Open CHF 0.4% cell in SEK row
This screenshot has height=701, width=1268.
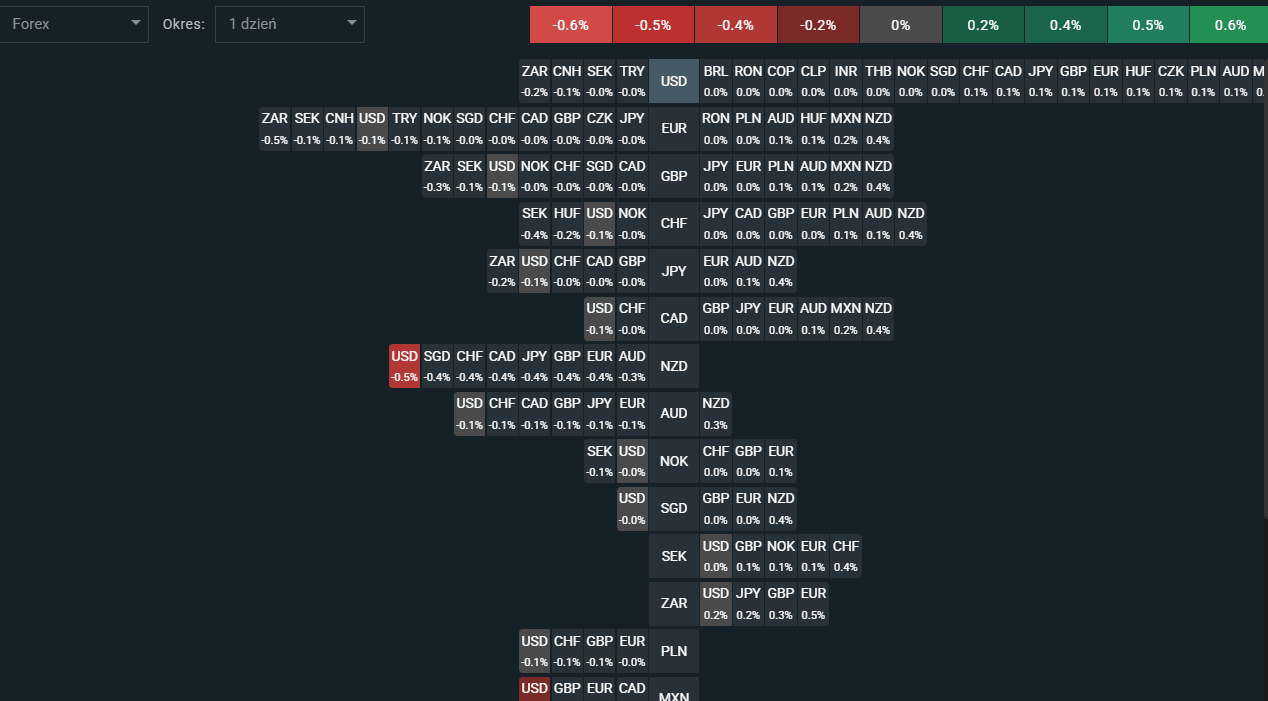pos(845,556)
